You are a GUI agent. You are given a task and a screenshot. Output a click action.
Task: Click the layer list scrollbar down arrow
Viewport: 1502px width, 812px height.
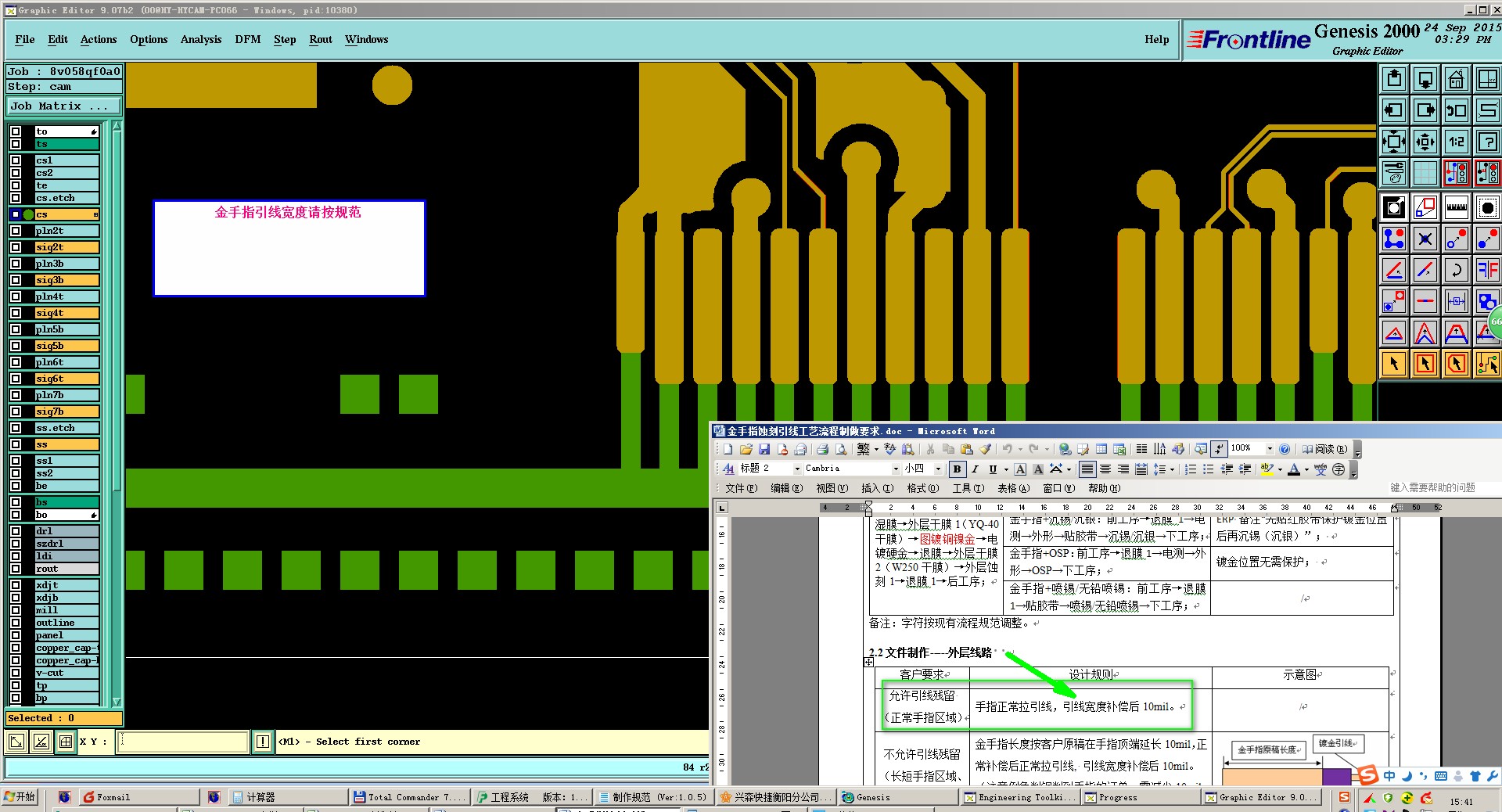coord(117,702)
